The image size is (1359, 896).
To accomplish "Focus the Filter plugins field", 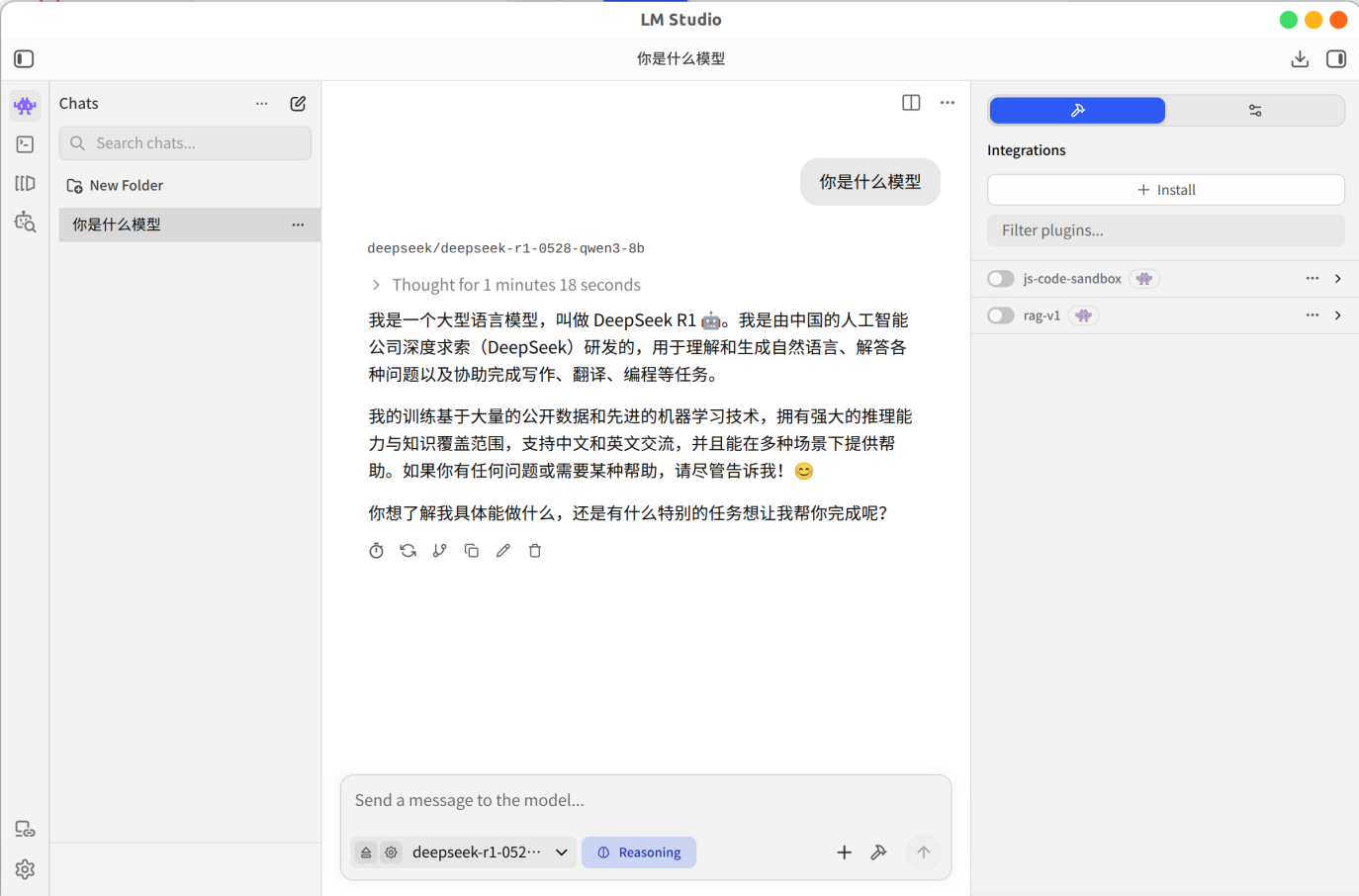I will point(1166,230).
